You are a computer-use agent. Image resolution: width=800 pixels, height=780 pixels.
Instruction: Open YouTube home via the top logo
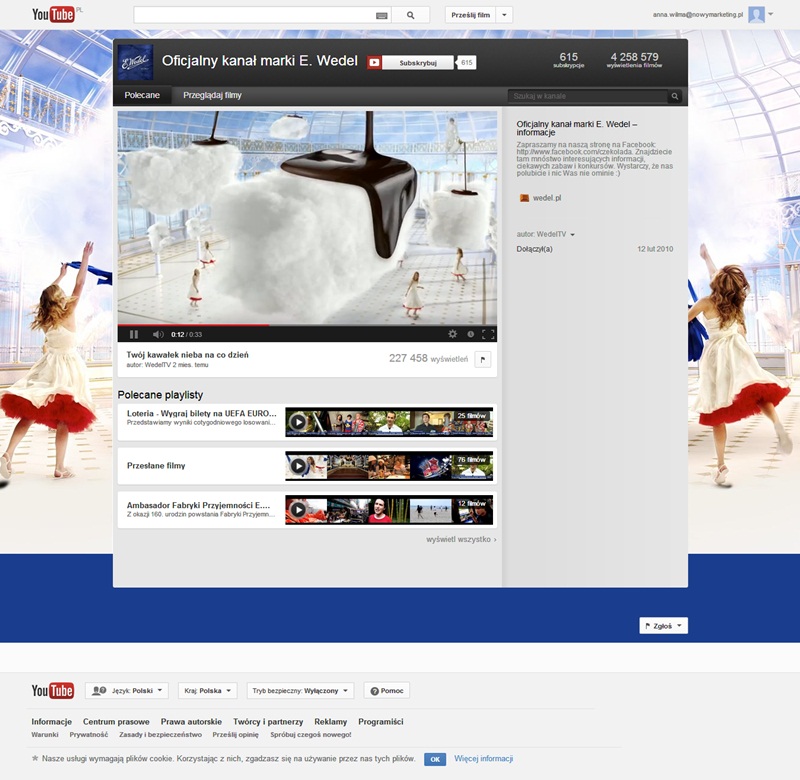click(x=53, y=15)
